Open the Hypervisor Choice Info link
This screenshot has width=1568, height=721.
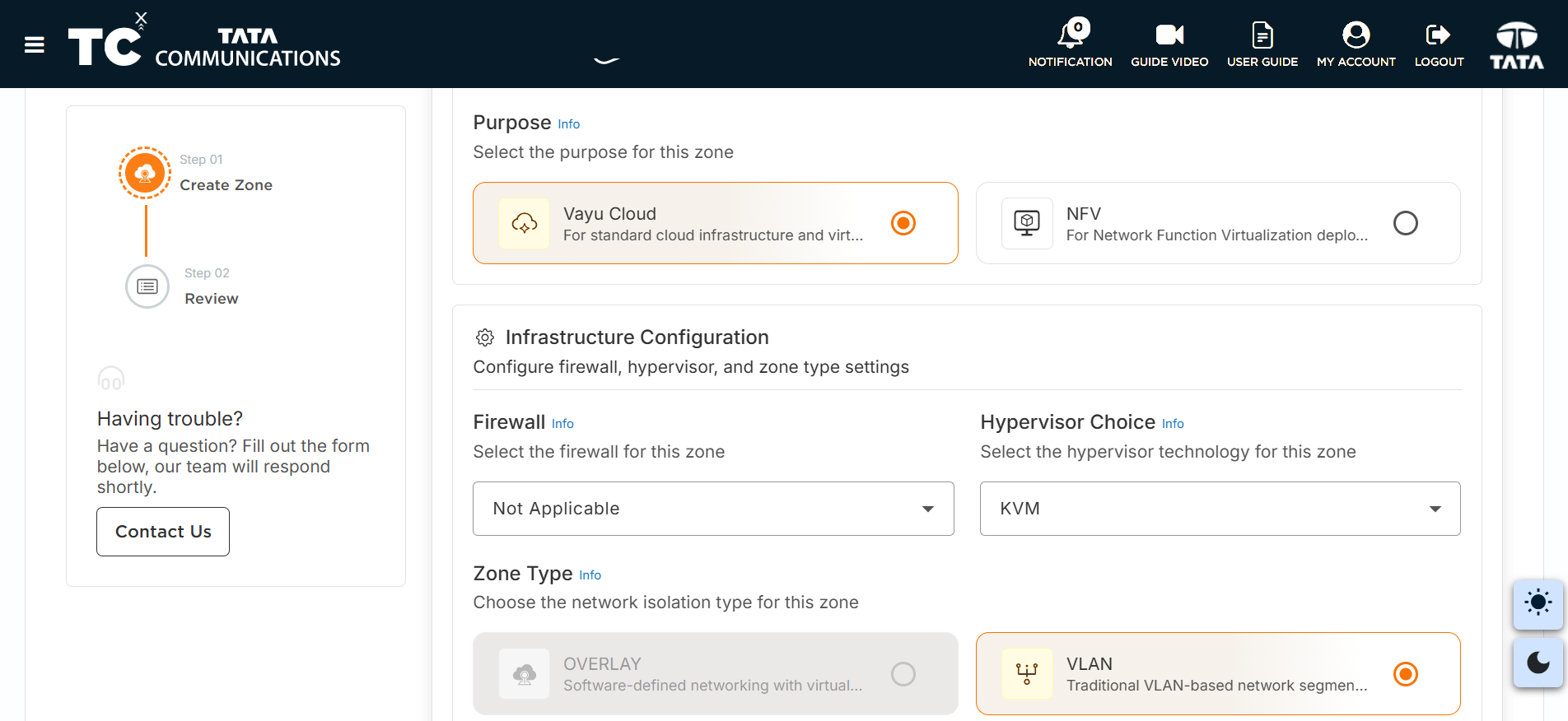pyautogui.click(x=1173, y=424)
